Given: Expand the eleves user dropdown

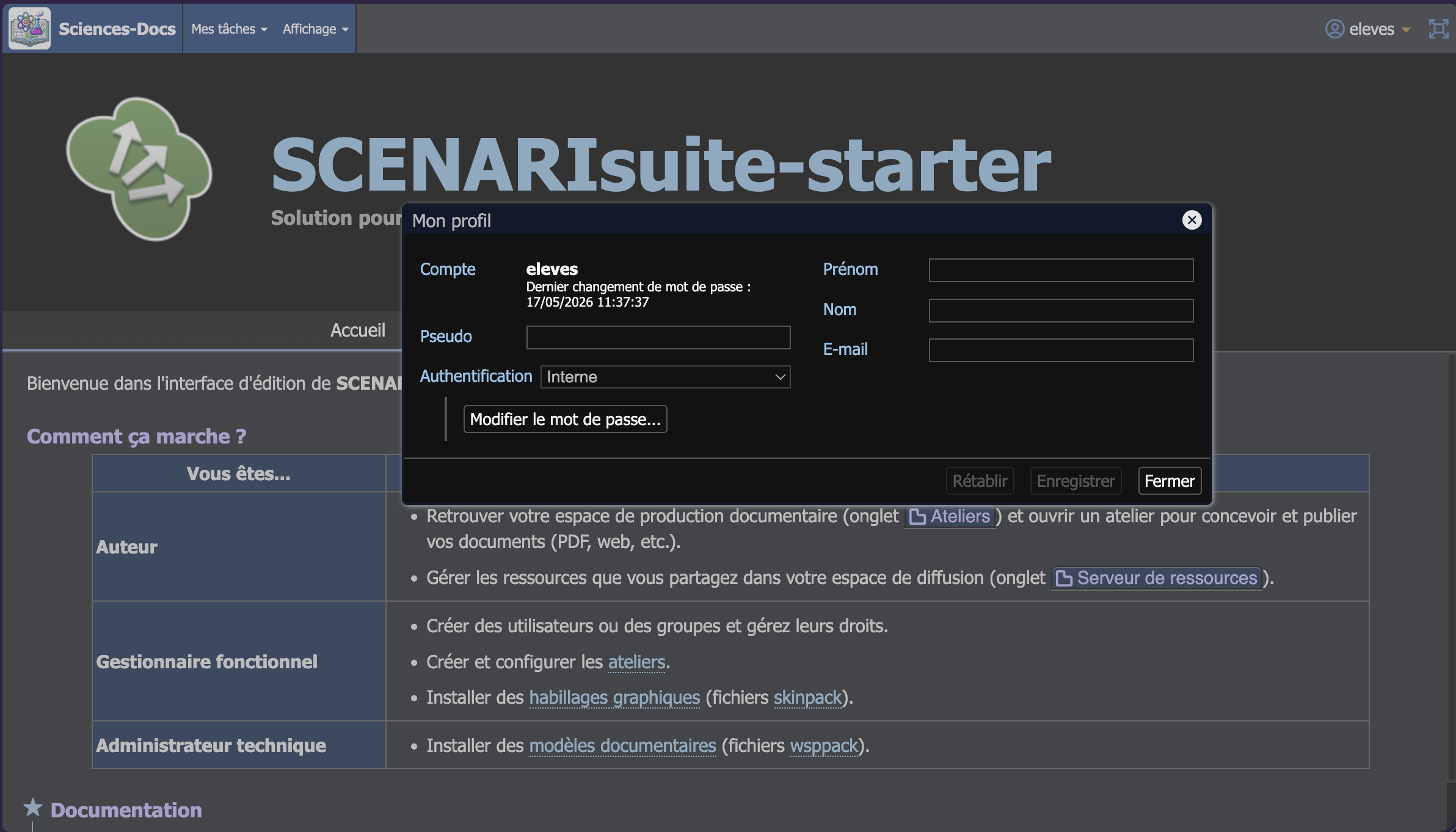Looking at the screenshot, I should pyautogui.click(x=1406, y=29).
